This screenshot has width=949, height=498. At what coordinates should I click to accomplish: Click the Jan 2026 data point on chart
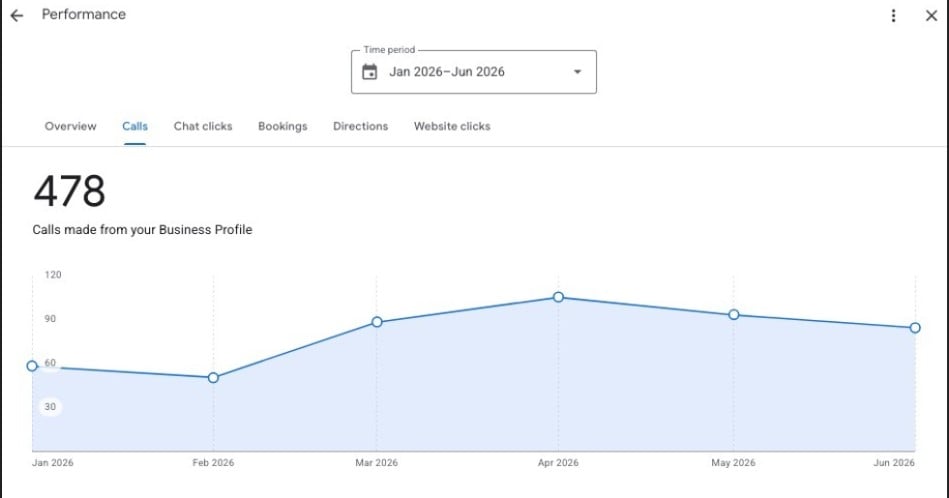(x=32, y=366)
